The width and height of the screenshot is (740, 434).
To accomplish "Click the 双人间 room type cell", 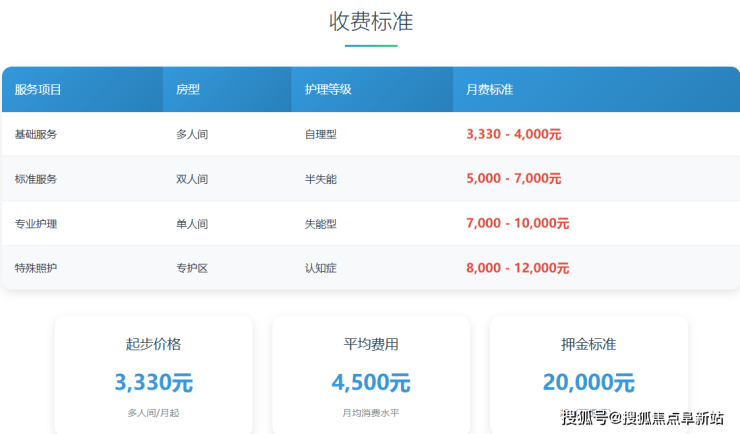I will [x=192, y=179].
